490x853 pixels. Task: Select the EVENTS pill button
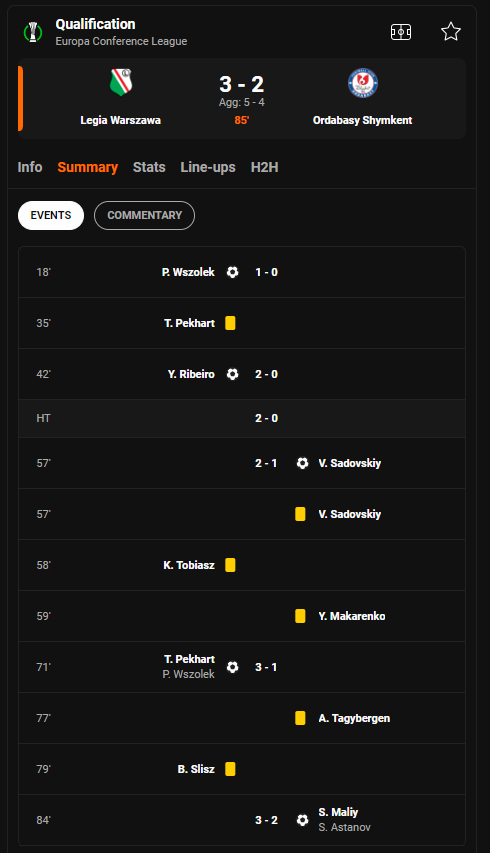pyautogui.click(x=51, y=215)
